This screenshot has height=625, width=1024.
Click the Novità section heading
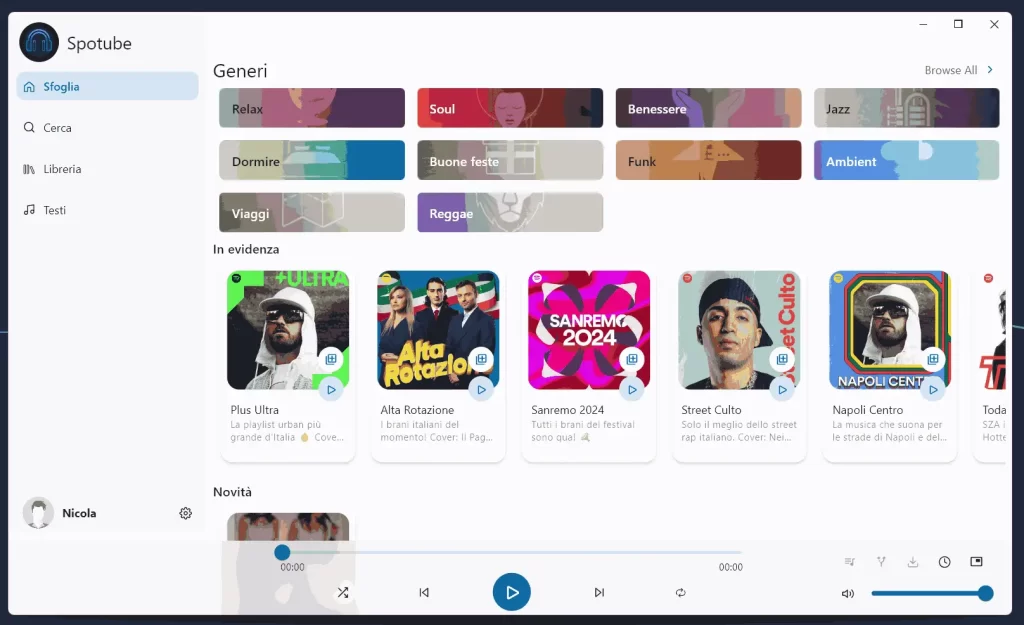coord(232,492)
